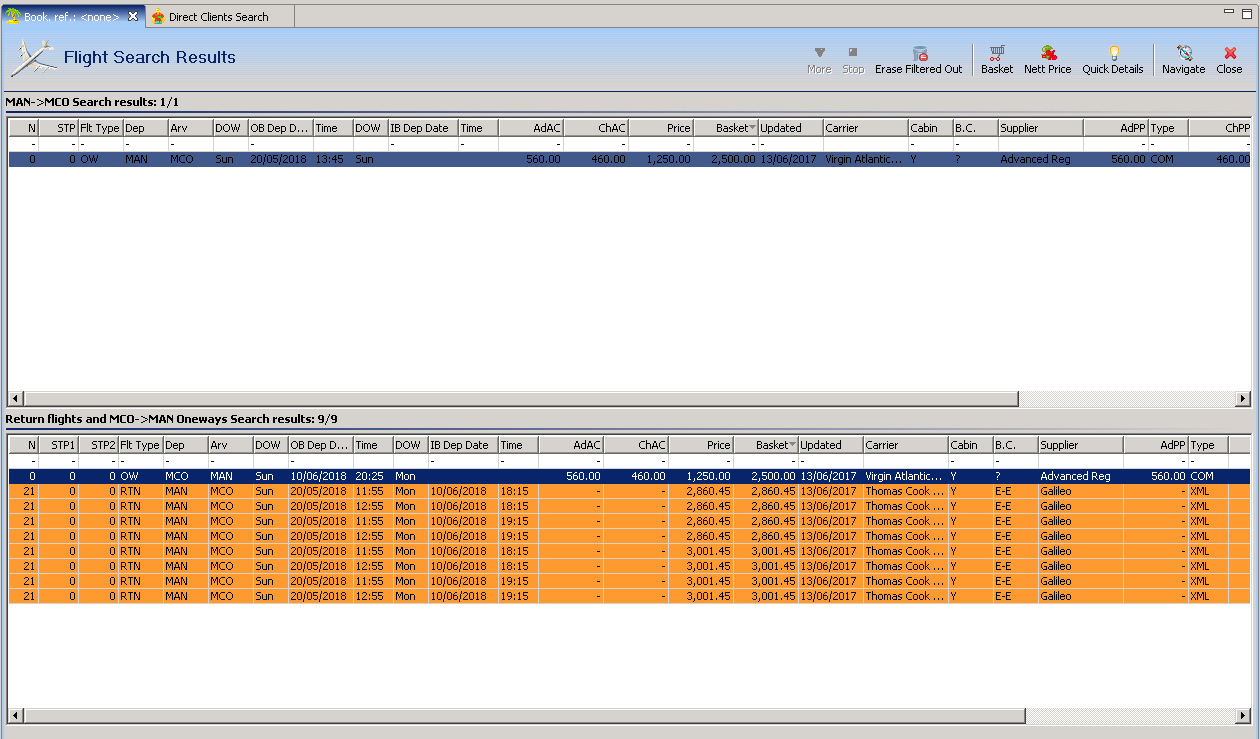Close the Book. ref. tab
This screenshot has height=739, width=1260.
click(x=133, y=16)
